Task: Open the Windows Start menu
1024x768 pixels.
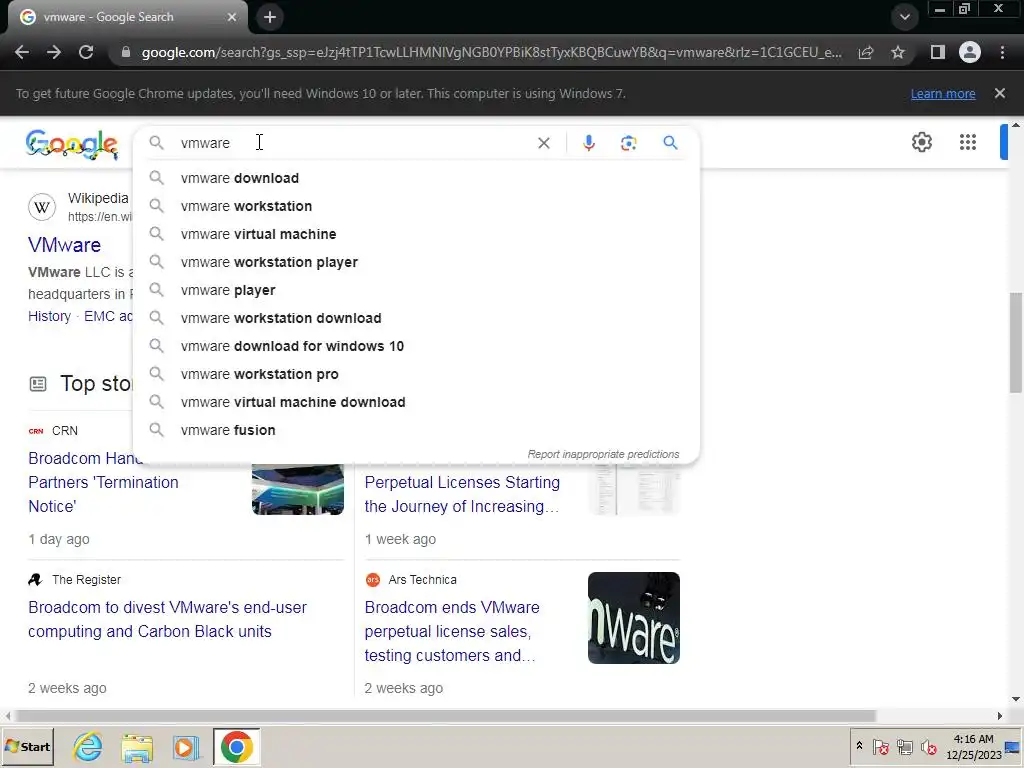Action: pyautogui.click(x=27, y=746)
